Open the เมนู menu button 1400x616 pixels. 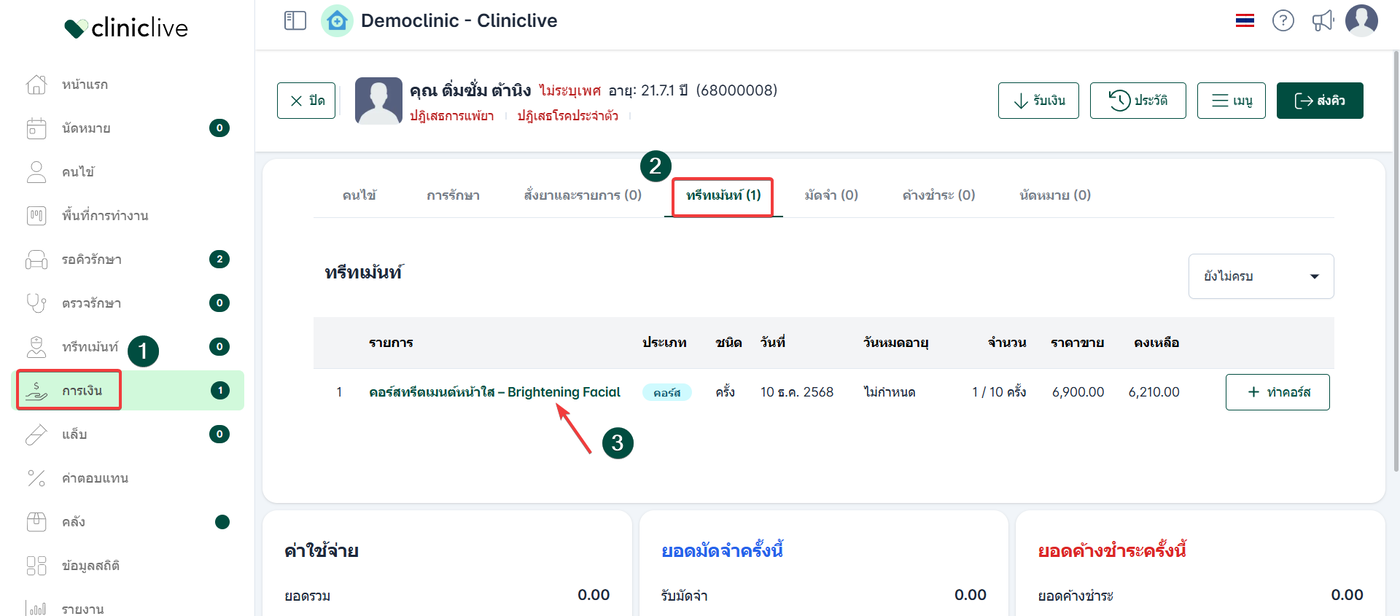(1231, 100)
